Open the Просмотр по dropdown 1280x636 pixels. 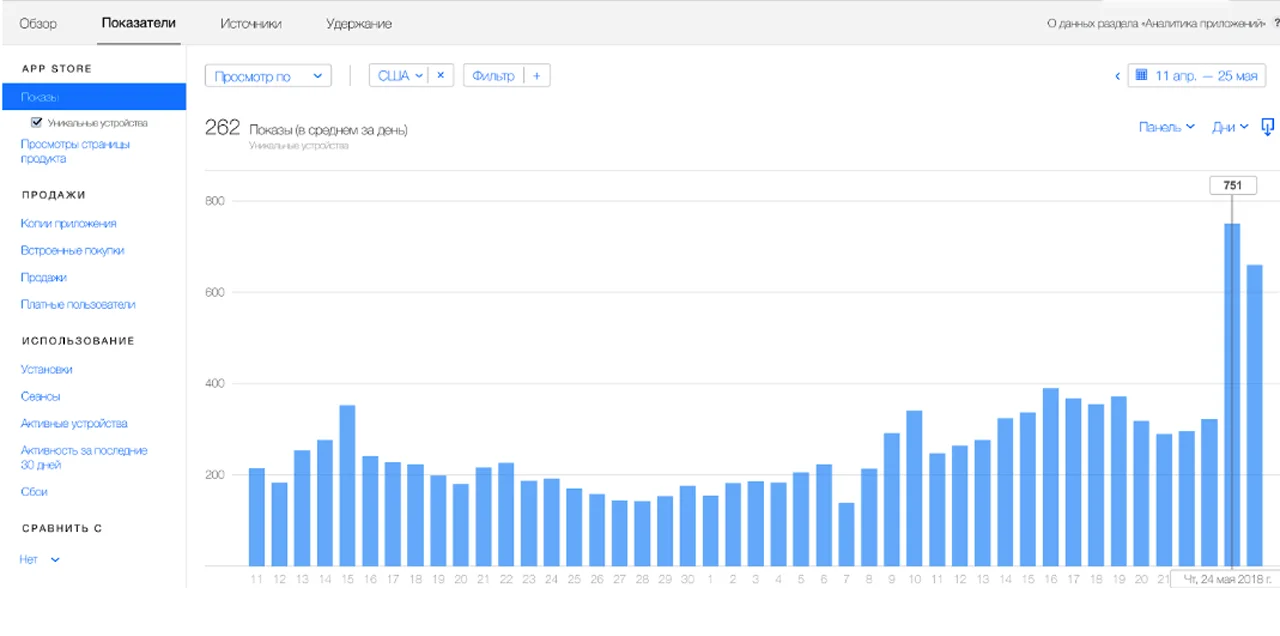(267, 76)
